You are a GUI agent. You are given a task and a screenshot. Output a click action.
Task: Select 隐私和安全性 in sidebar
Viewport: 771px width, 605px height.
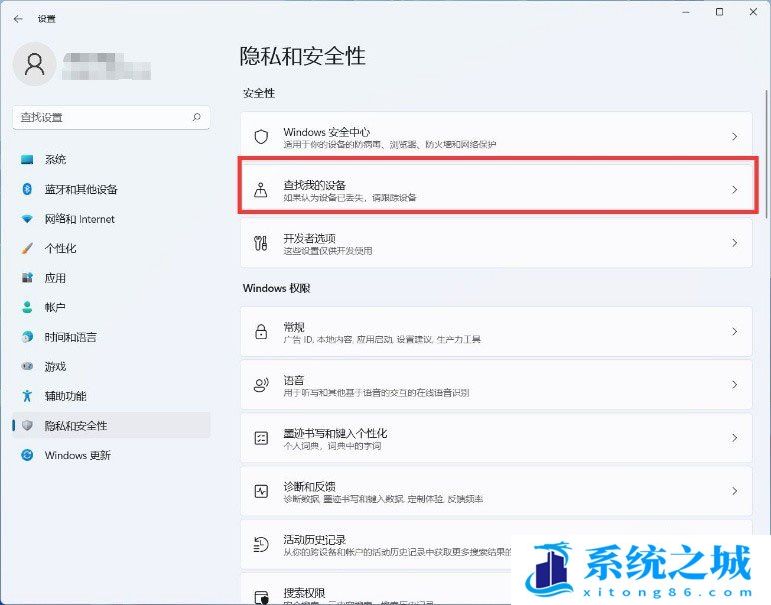pos(112,425)
